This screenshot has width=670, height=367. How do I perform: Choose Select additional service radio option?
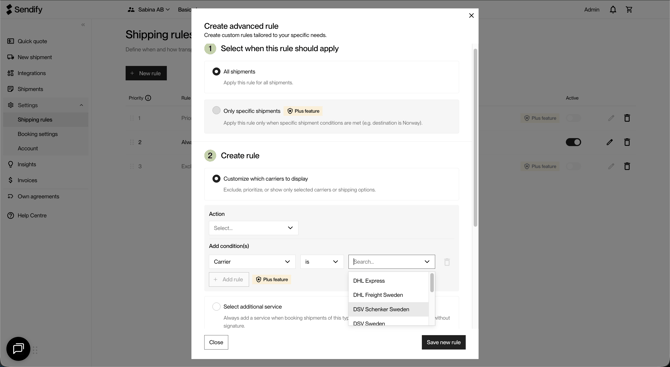coord(216,306)
